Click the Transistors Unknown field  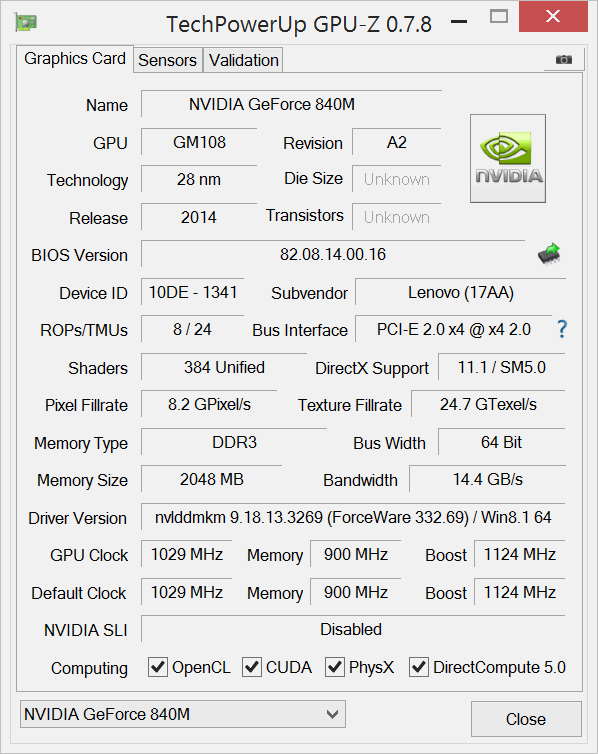397,217
